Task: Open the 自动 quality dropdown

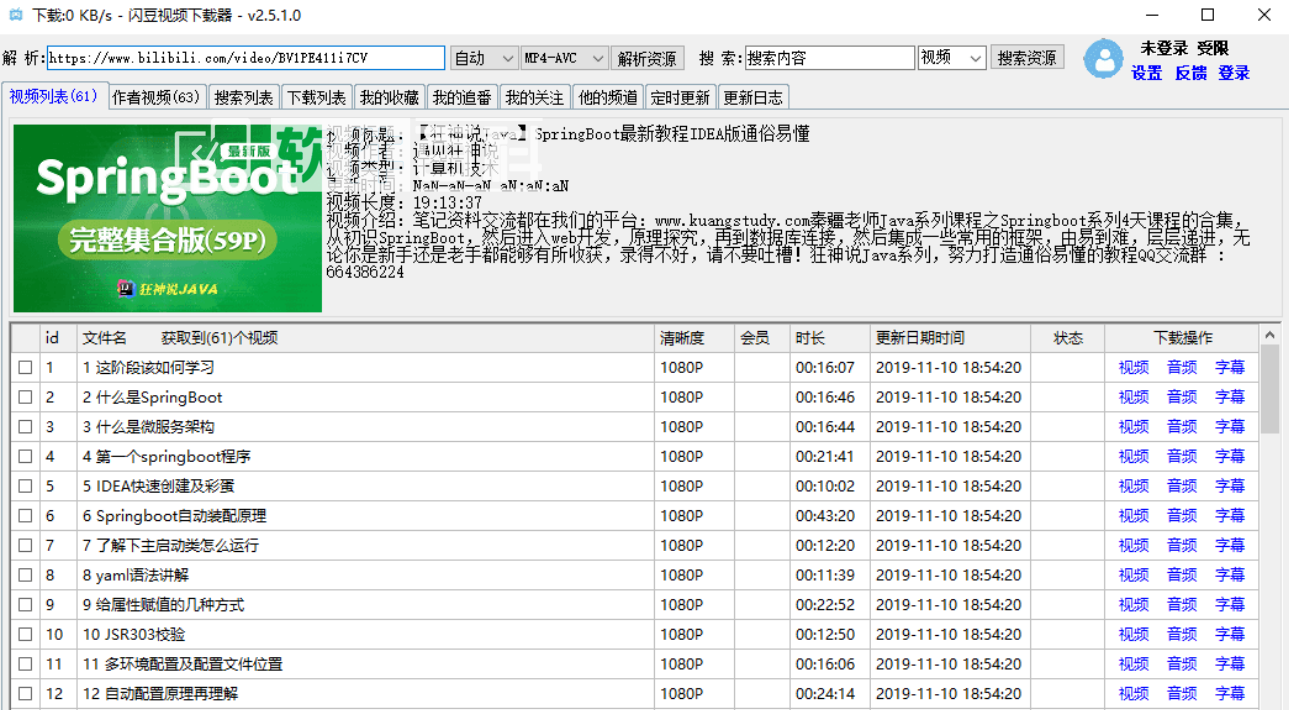Action: tap(484, 58)
